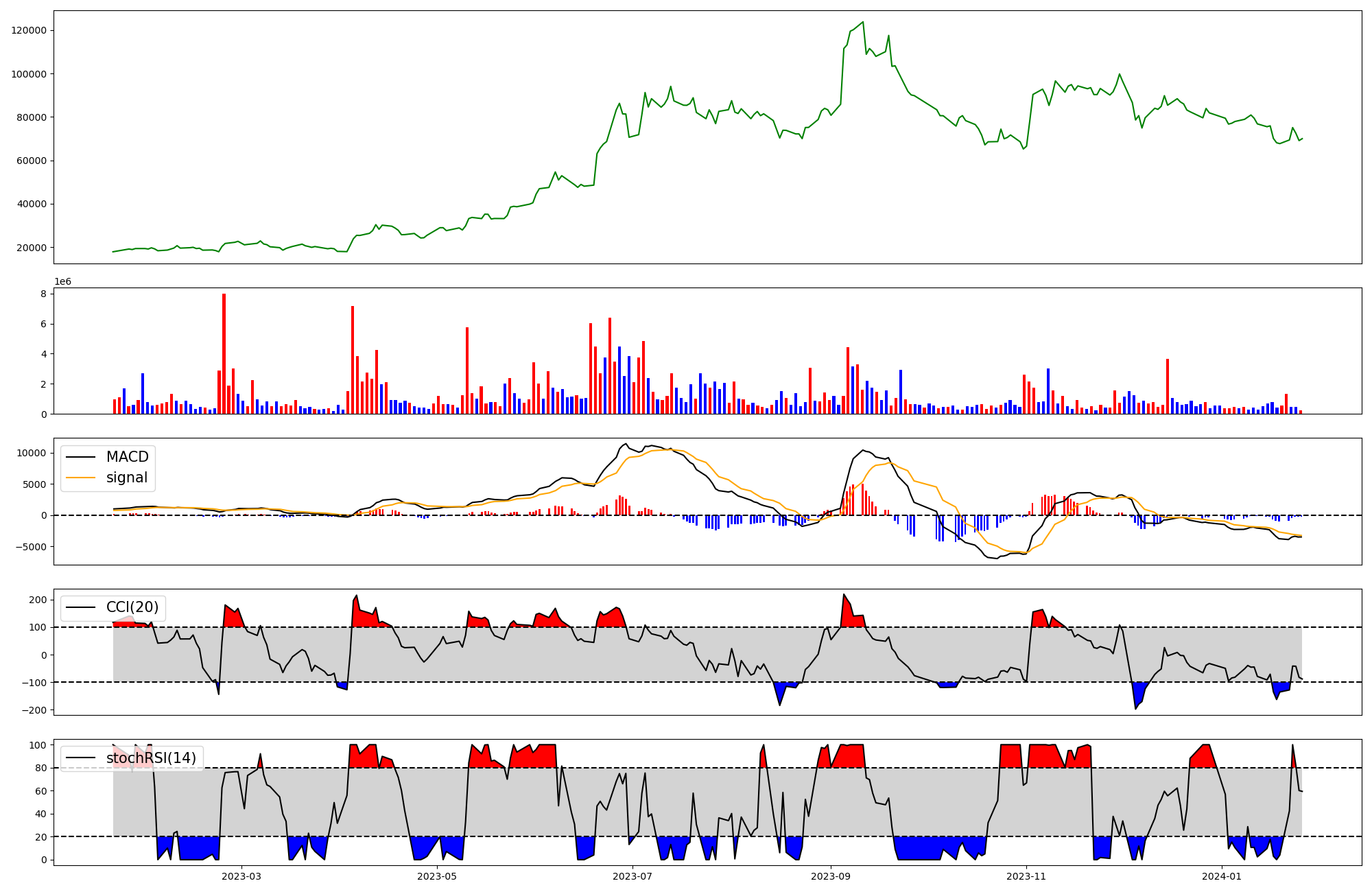
Task: Click the 2023-09 x-axis date label
Action: [831, 876]
